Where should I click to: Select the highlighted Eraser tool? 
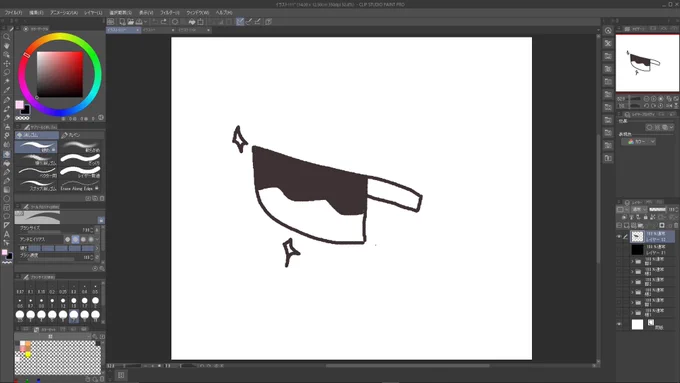point(7,154)
